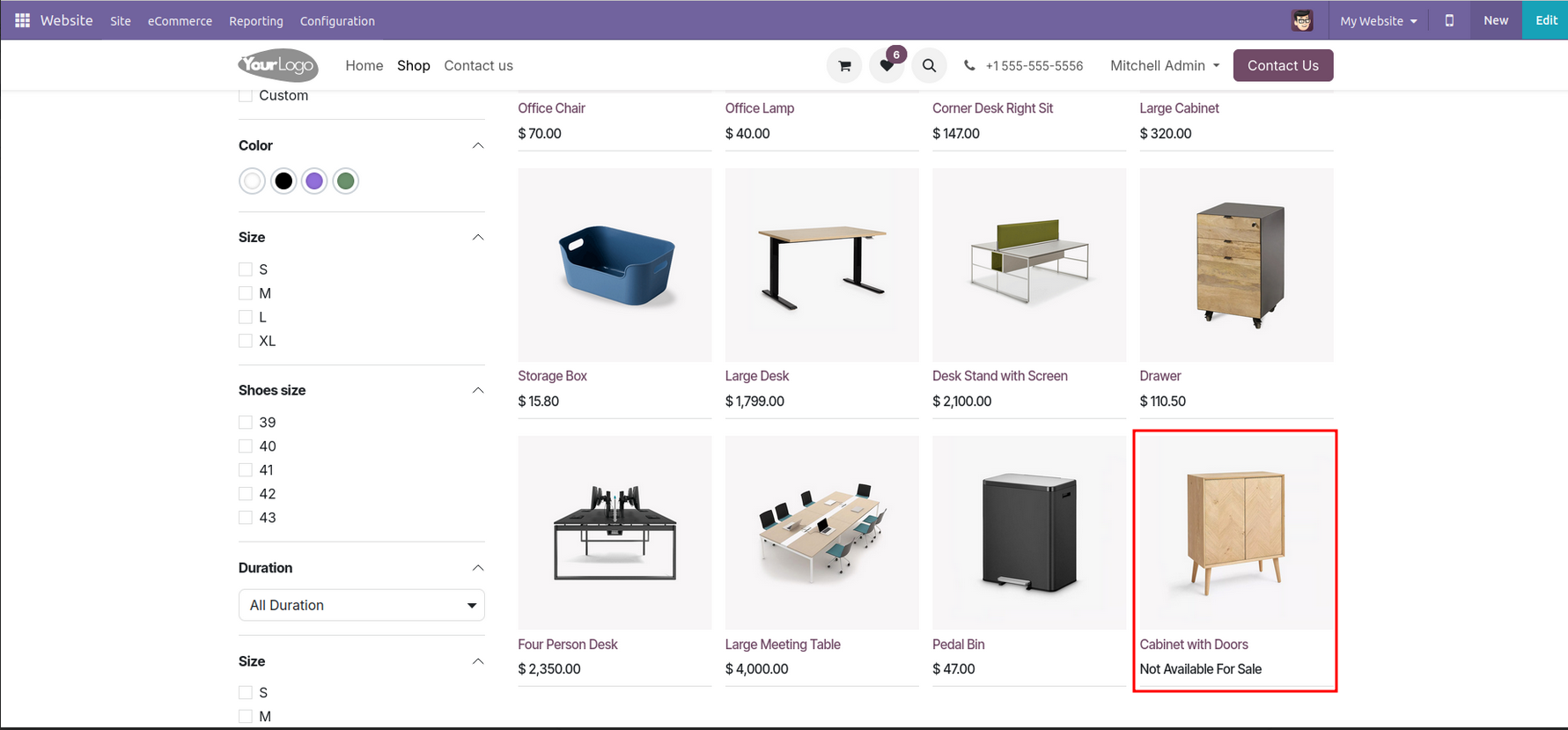The image size is (1568, 730).
Task: Click the purple Contact Us button
Action: click(x=1283, y=66)
